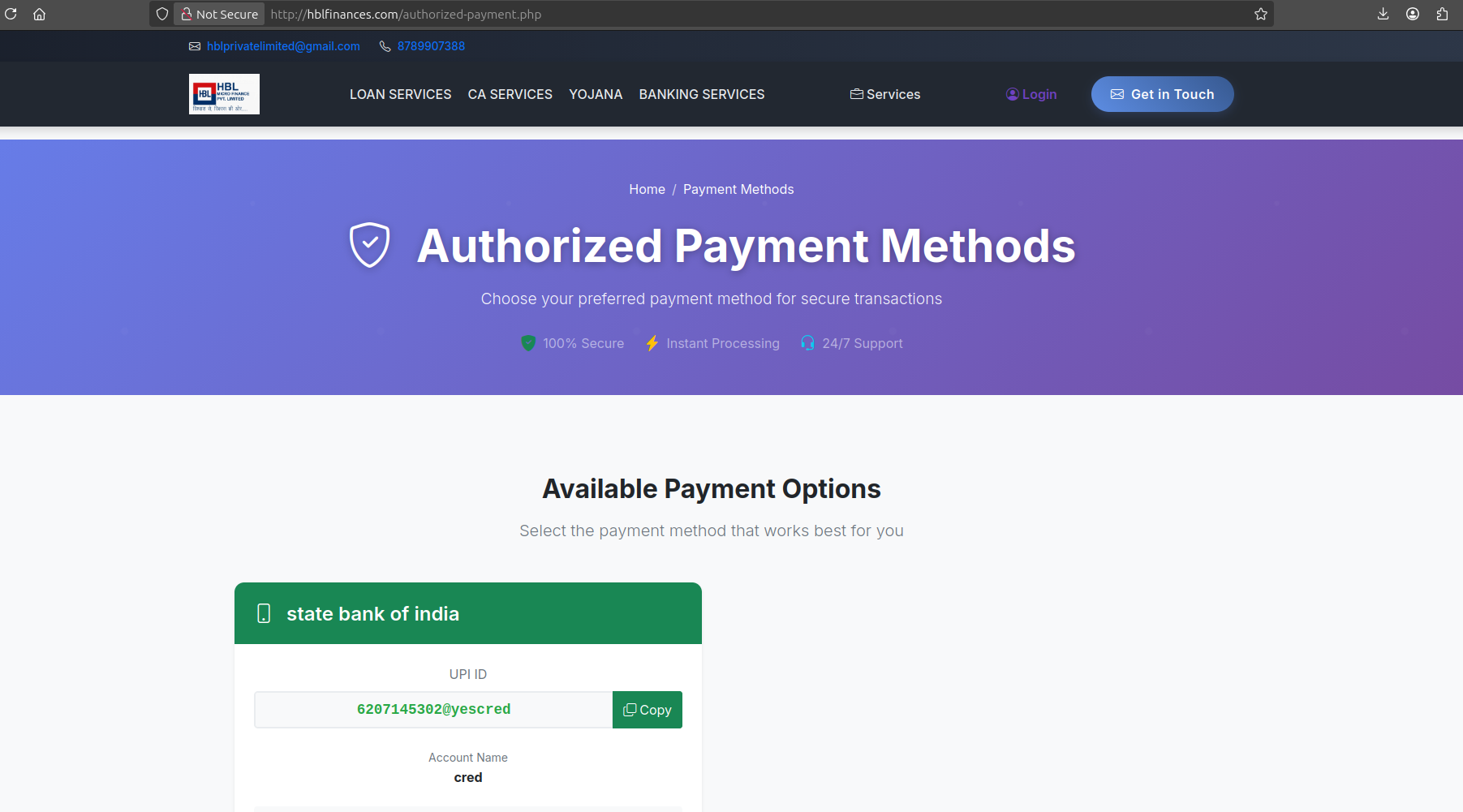Viewport: 1463px width, 812px height.
Task: Go to Home in the breadcrumb
Action: 647,189
